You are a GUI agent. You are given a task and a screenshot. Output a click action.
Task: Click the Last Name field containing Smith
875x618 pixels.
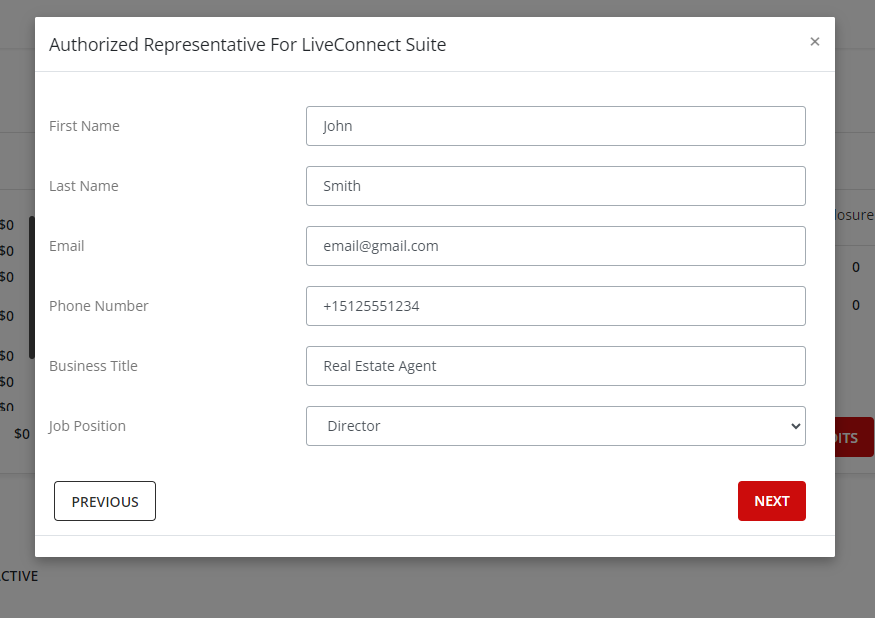[555, 186]
